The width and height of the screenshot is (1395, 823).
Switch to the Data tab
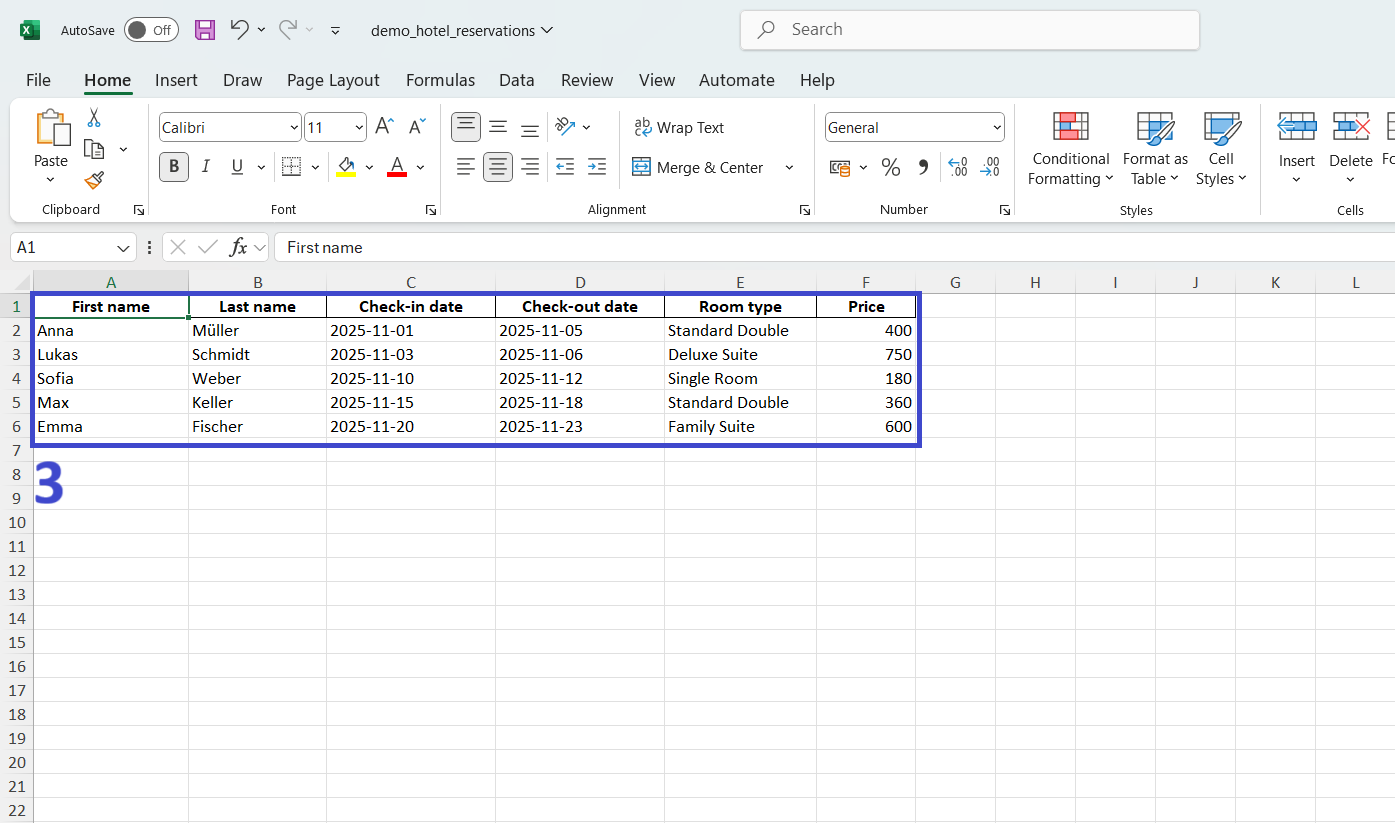coord(517,80)
